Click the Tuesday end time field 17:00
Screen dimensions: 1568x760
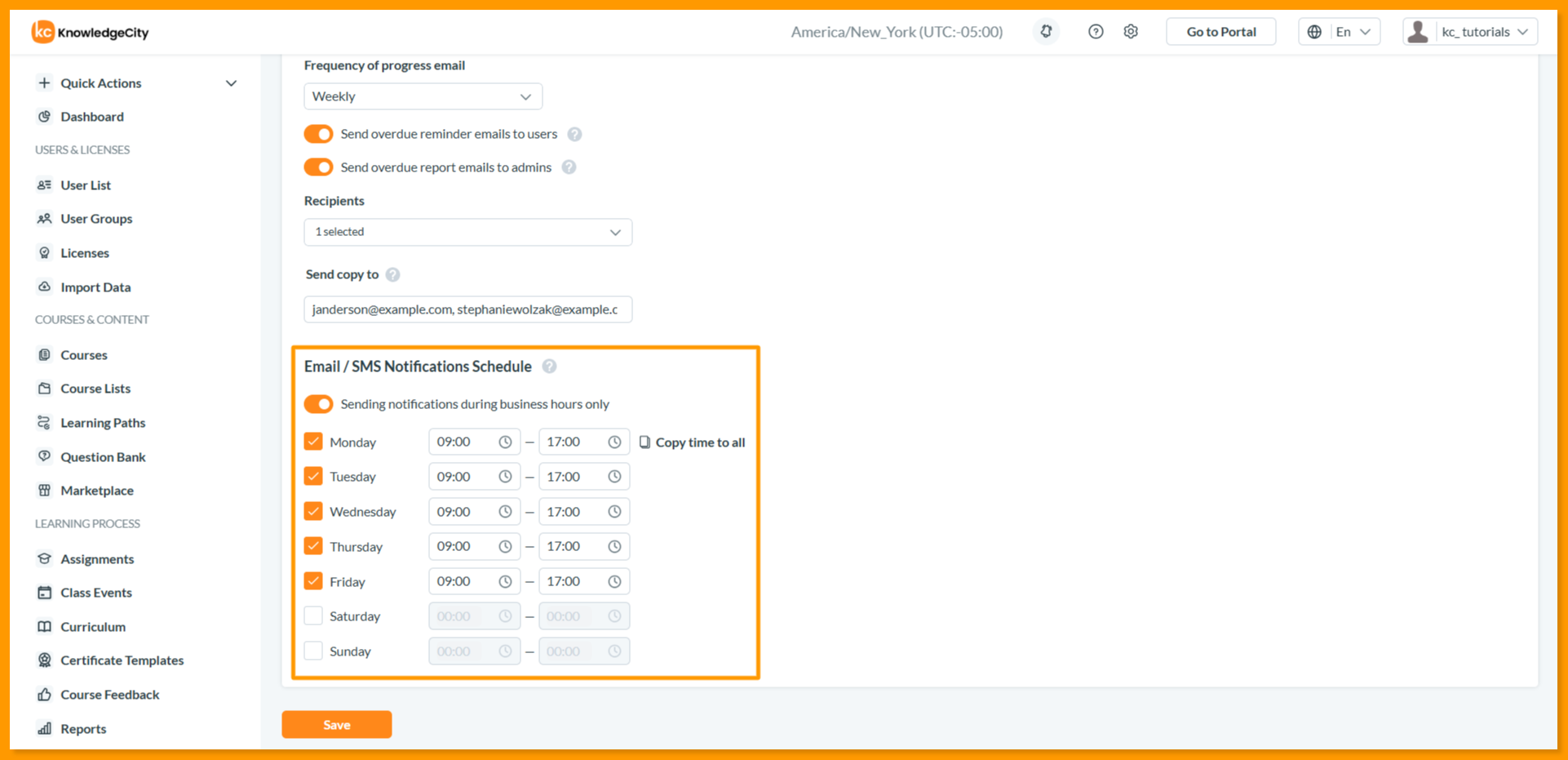click(584, 477)
